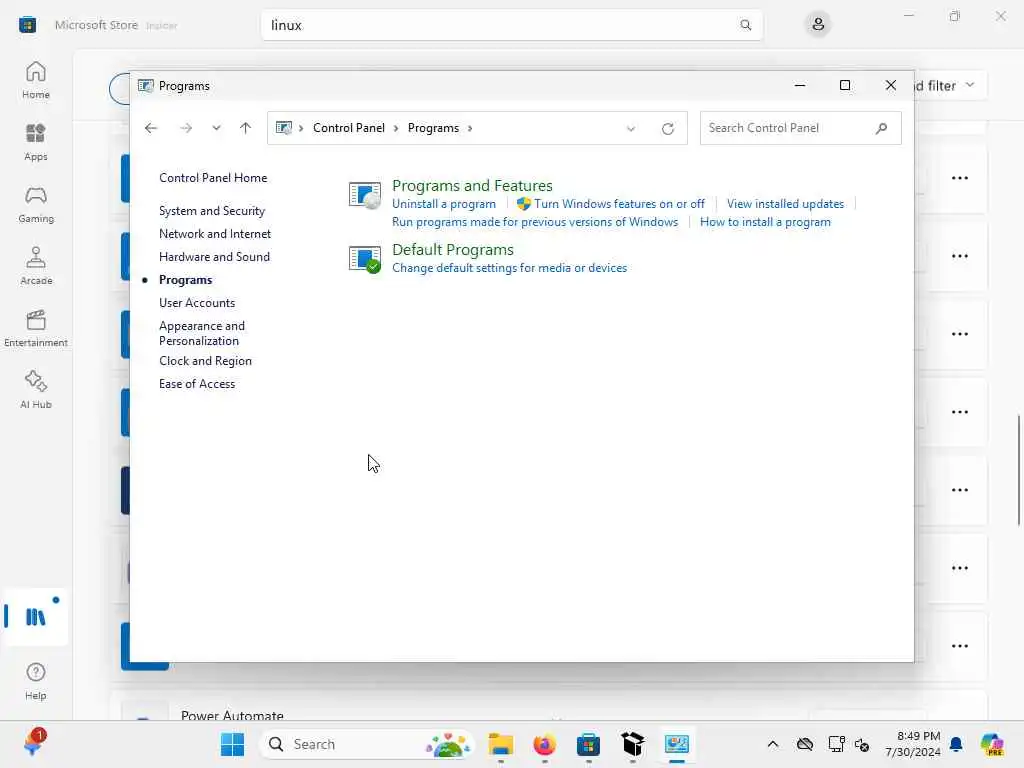Open recent locations chevron in Control Panel
1024x768 pixels.
coord(216,128)
